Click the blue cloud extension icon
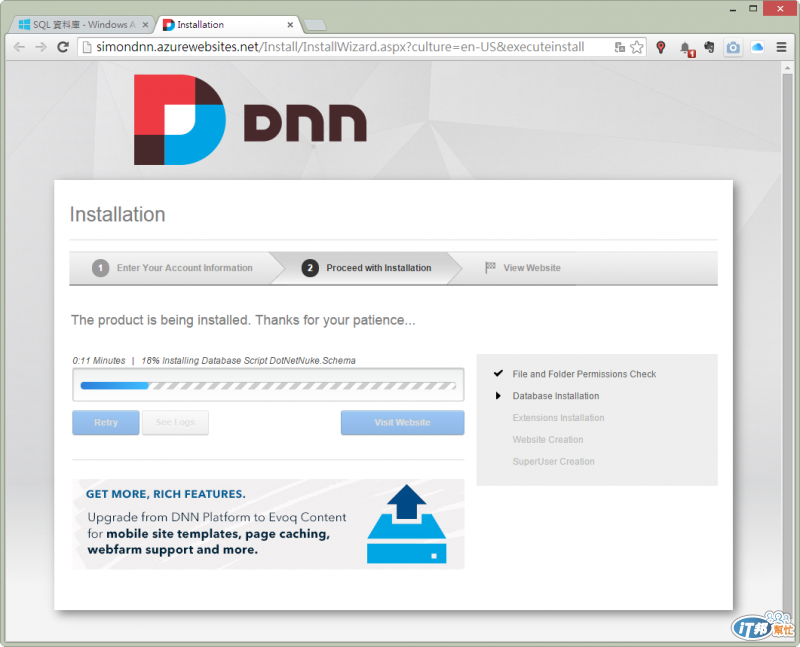 (757, 47)
